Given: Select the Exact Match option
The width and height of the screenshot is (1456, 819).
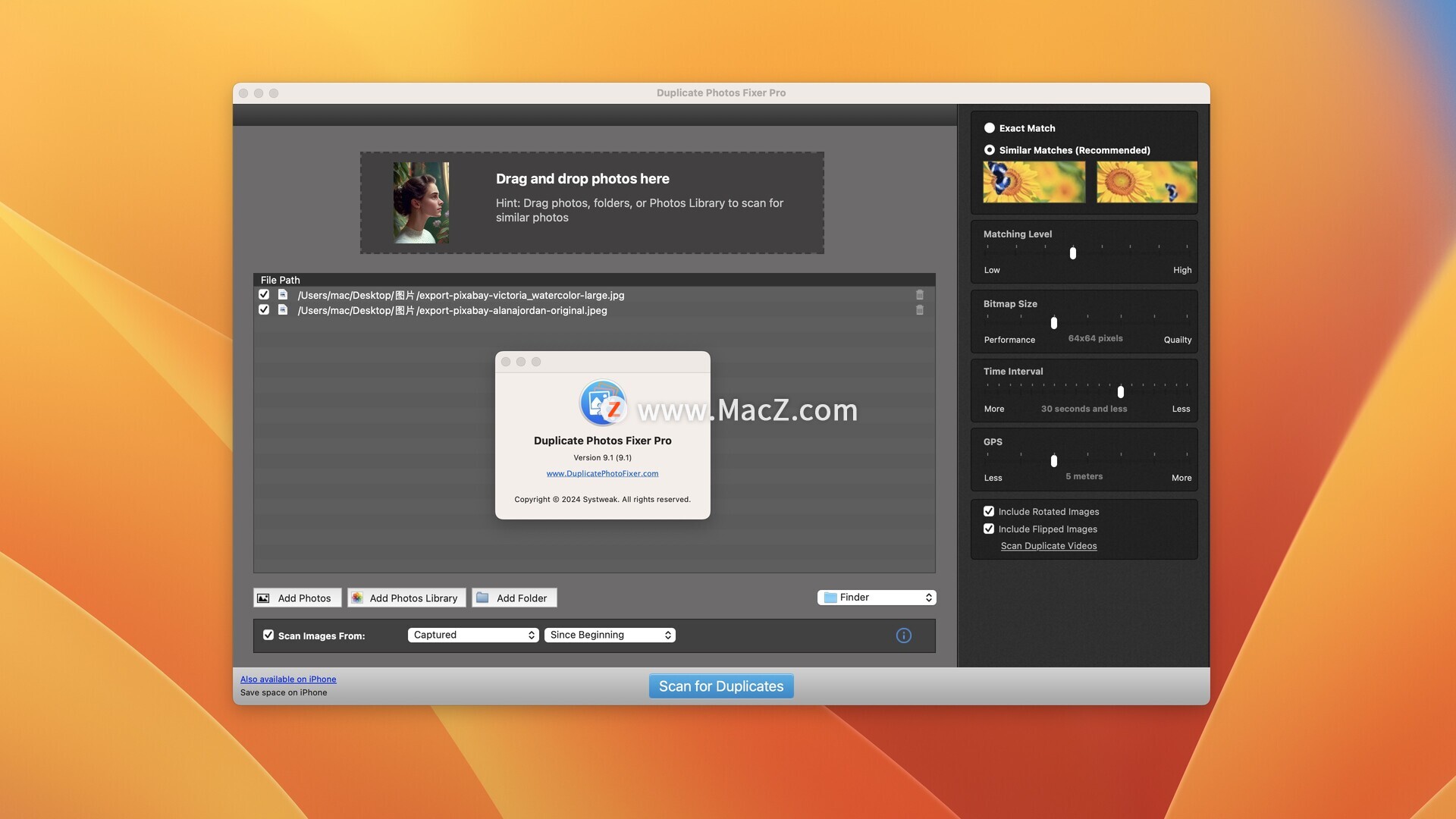Looking at the screenshot, I should (990, 128).
